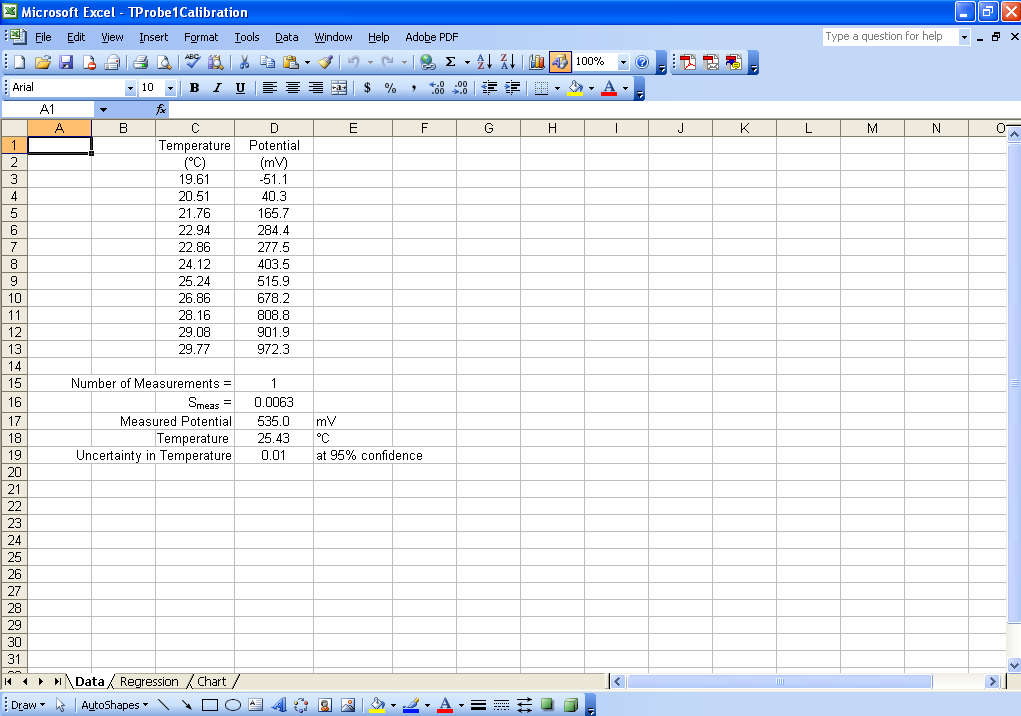This screenshot has width=1021, height=716.
Task: Open the File menu
Action: [x=43, y=37]
